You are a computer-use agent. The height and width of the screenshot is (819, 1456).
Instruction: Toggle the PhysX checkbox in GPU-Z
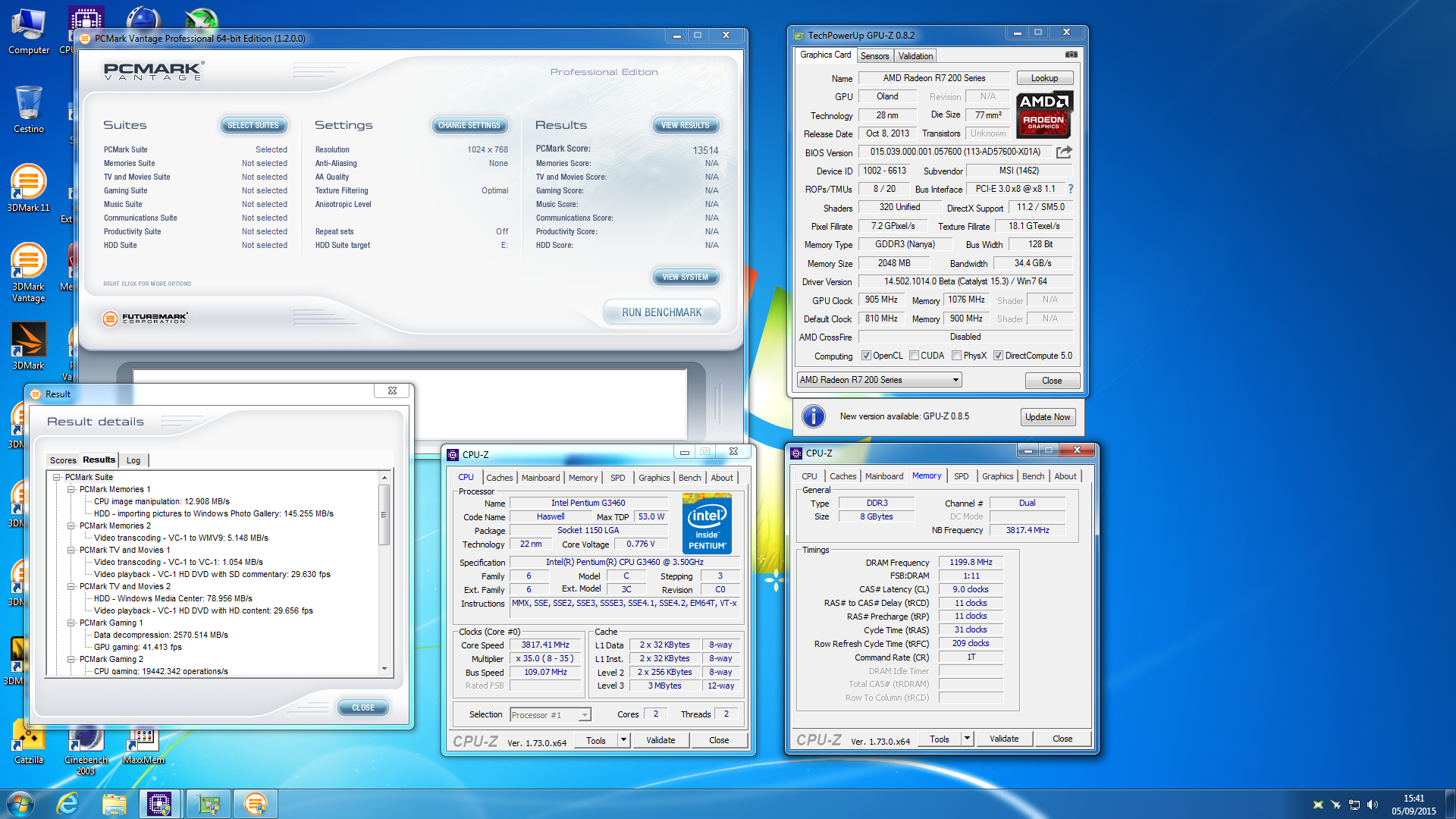click(x=956, y=356)
